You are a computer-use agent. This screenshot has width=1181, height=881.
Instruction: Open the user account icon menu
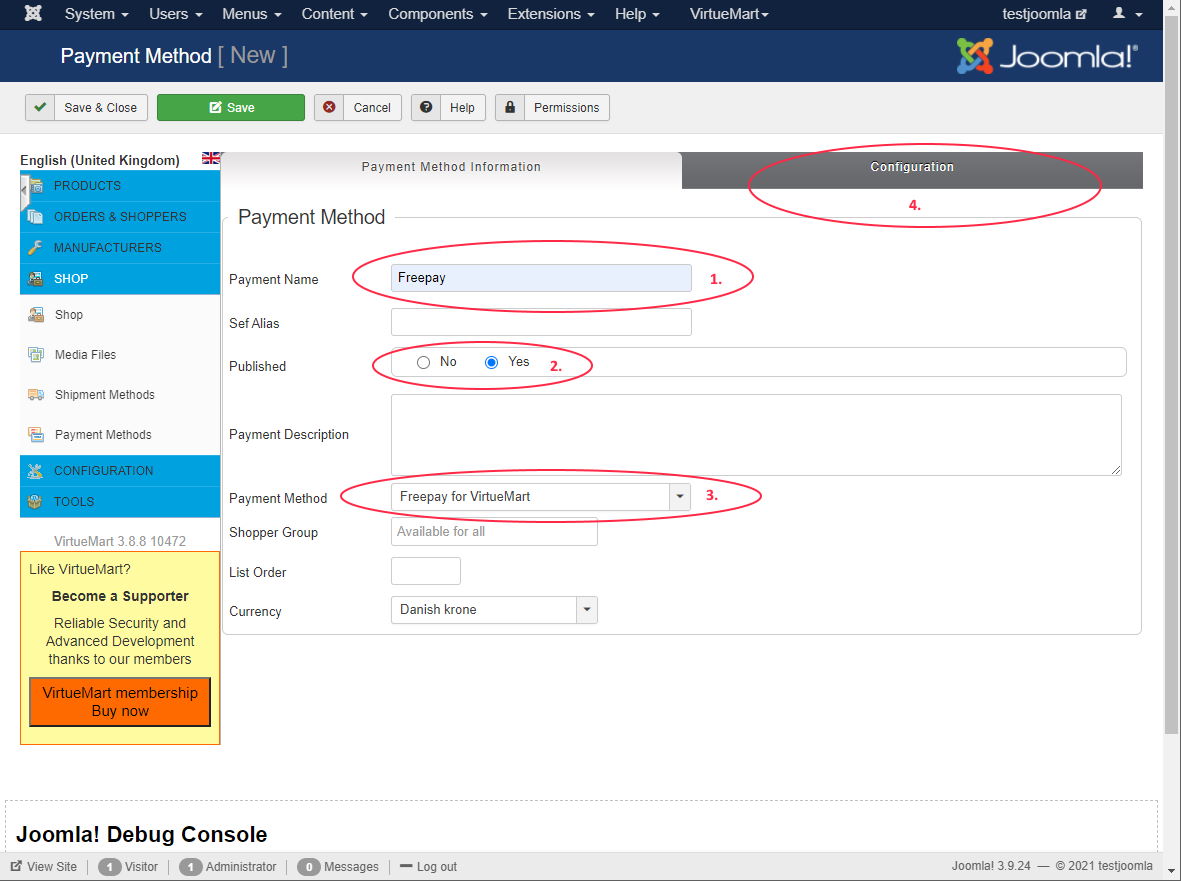[x=1128, y=14]
